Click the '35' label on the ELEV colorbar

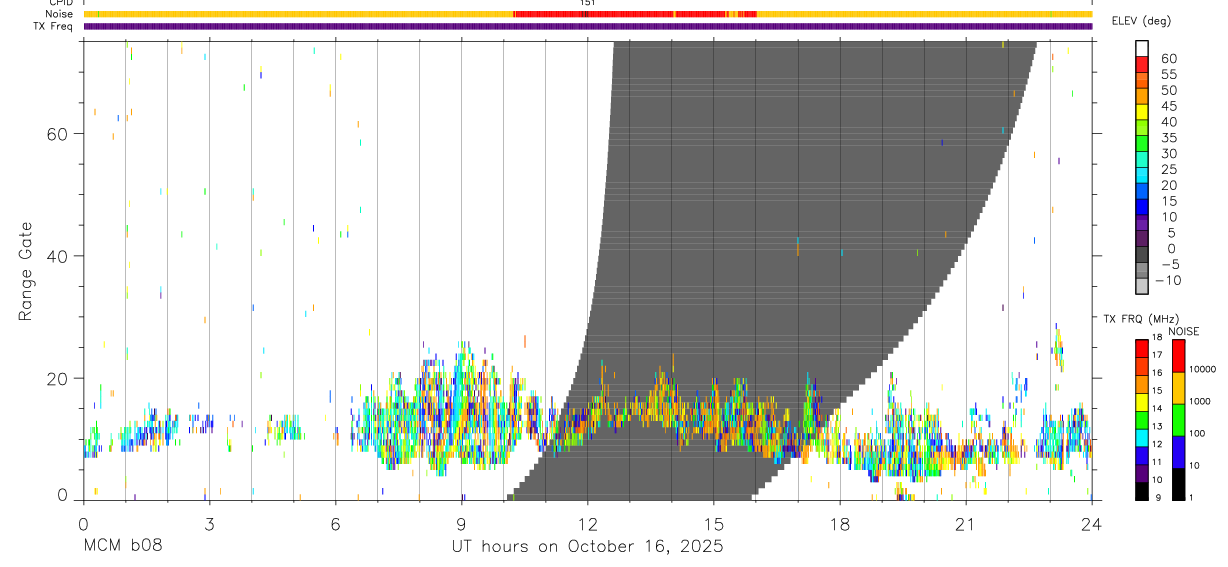tap(1168, 137)
